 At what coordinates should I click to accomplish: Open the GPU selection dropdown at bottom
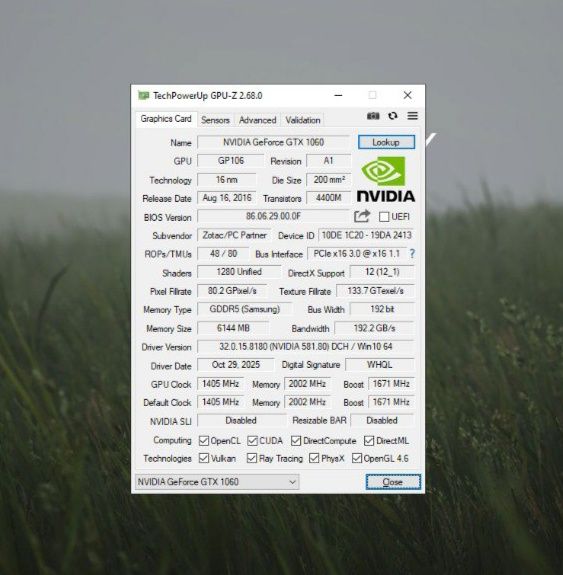(x=217, y=481)
